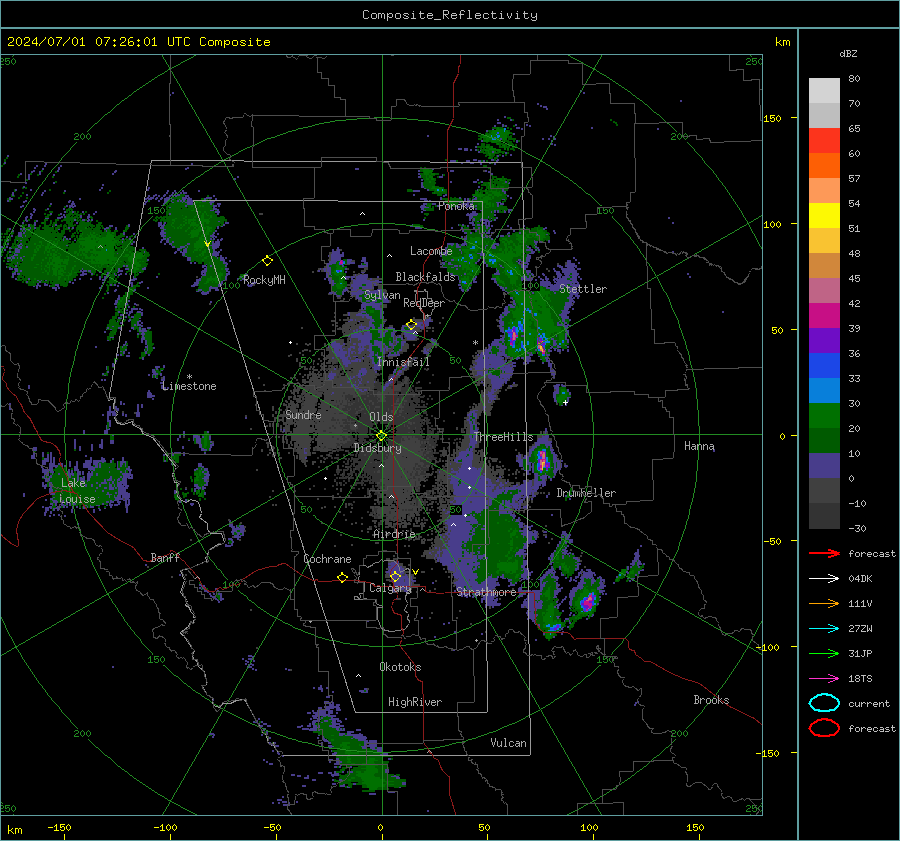Pick the purple 36-39 dBZ color swatch
Screen dimensions: 900x841
824,341
